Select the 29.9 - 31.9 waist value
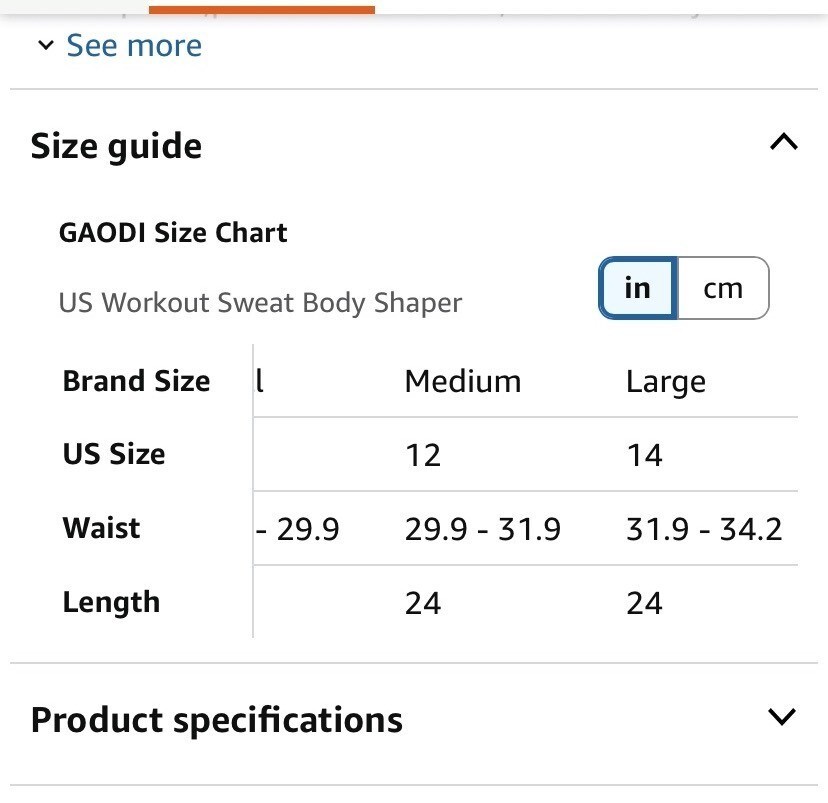The height and width of the screenshot is (803, 828). coord(482,529)
